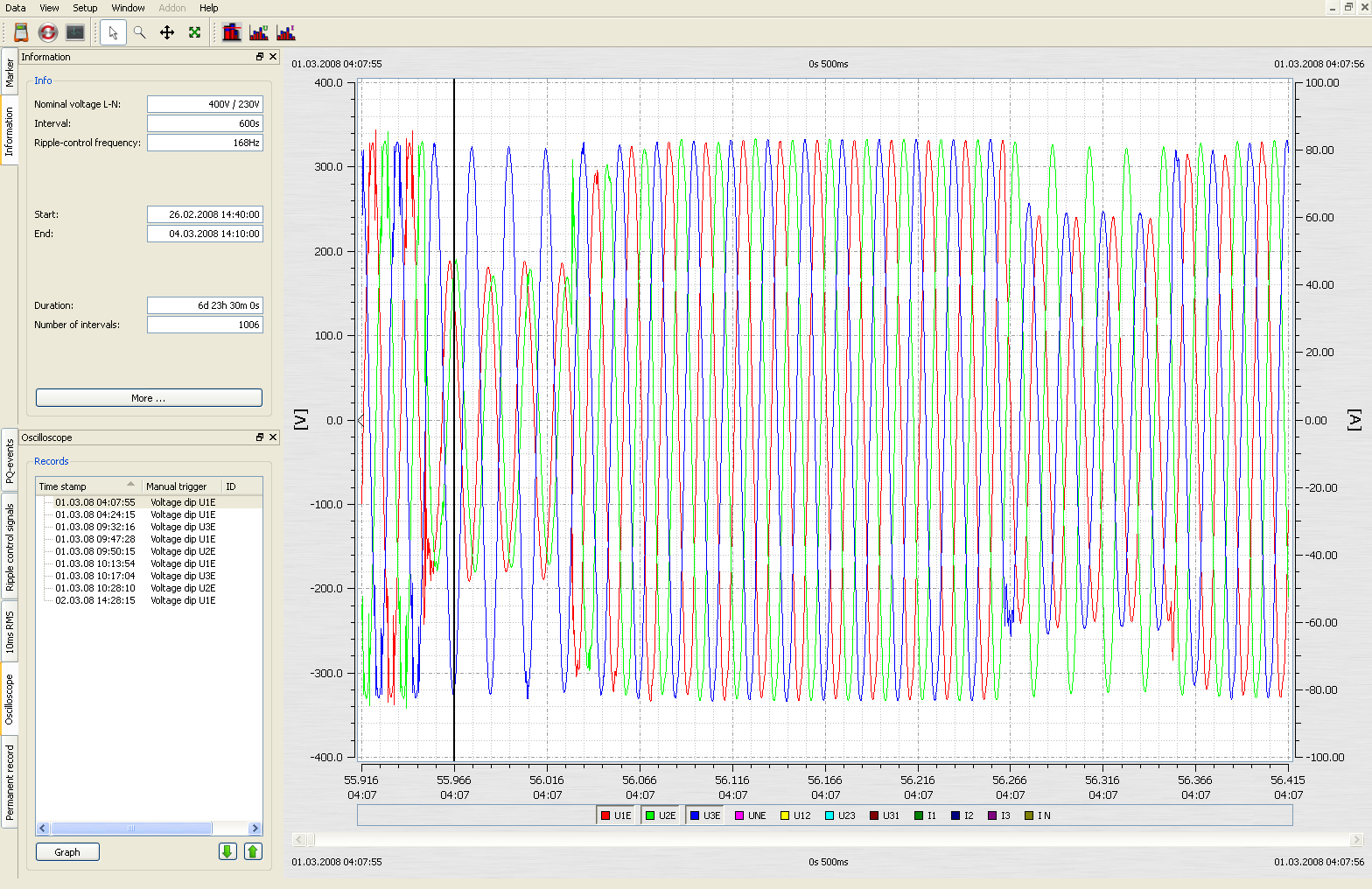The width and height of the screenshot is (1372, 889).
Task: Click the red circular refresh icon
Action: point(48,33)
